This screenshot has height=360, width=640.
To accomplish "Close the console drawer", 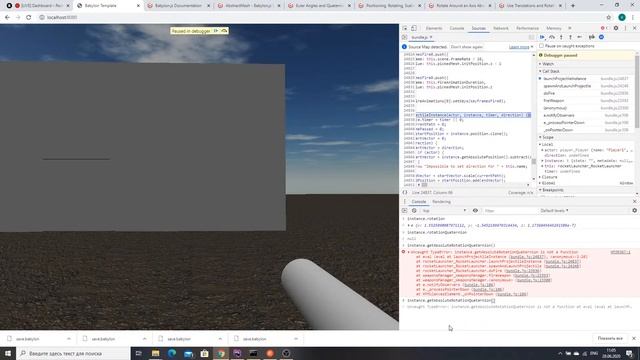I will pos(634,202).
